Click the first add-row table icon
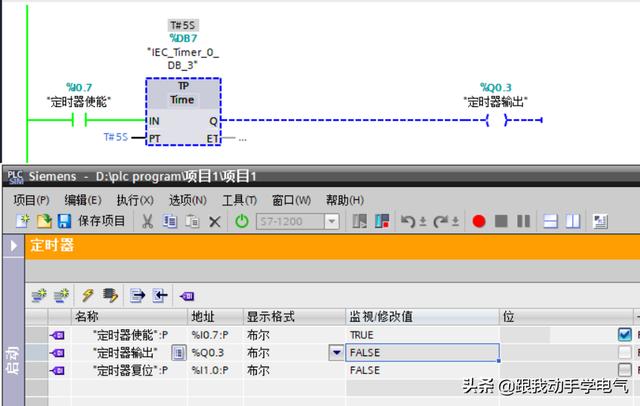 pos(39,295)
